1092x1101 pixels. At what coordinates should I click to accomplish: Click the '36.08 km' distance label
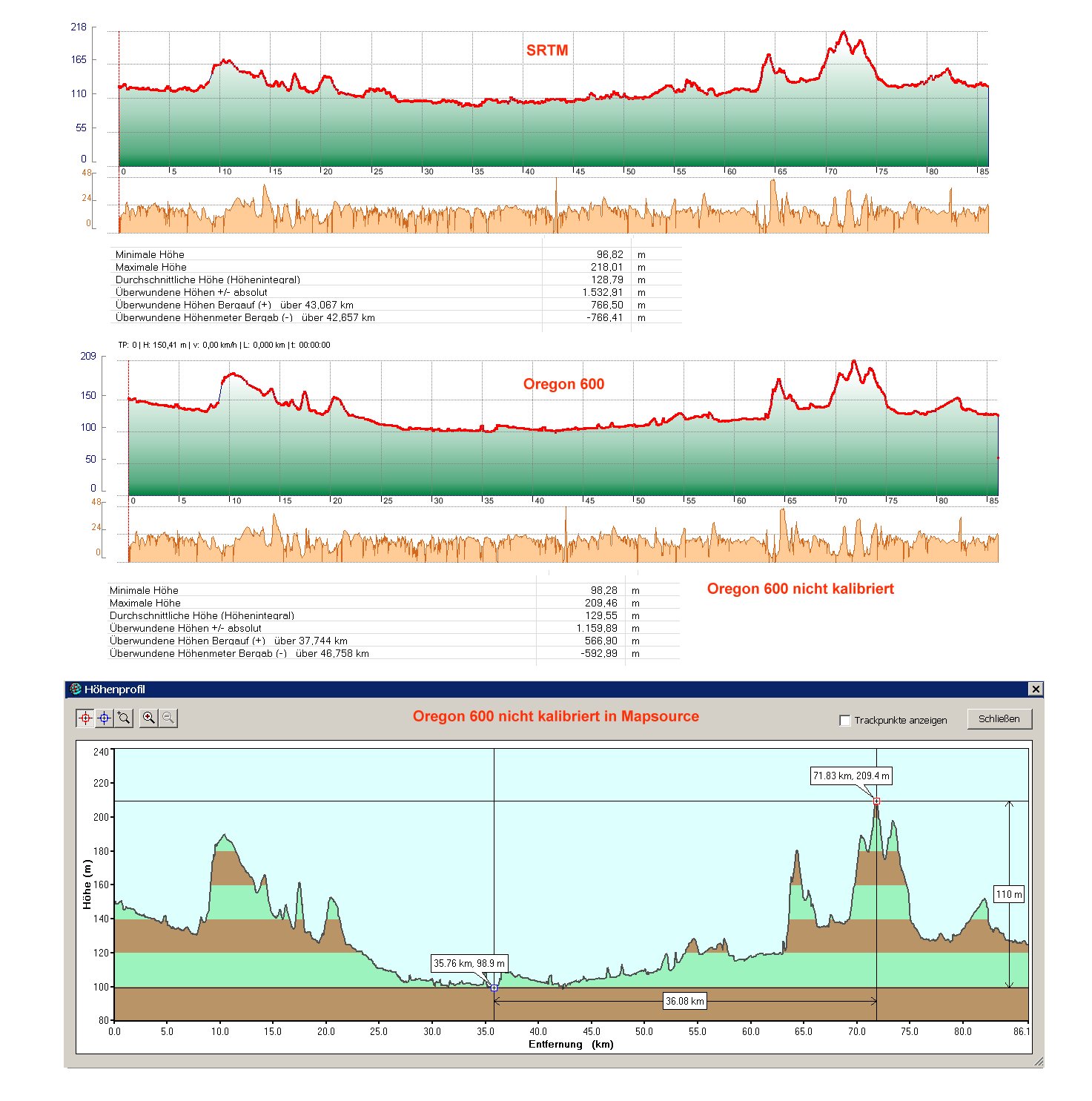[684, 1001]
